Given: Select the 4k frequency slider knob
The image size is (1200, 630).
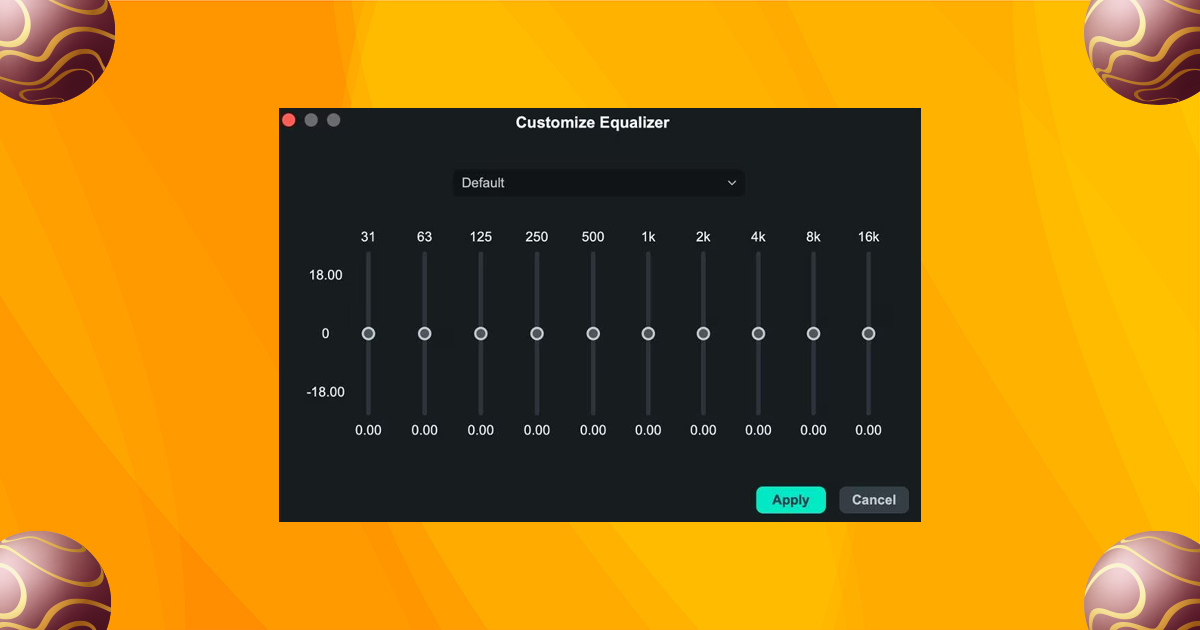Looking at the screenshot, I should point(758,333).
